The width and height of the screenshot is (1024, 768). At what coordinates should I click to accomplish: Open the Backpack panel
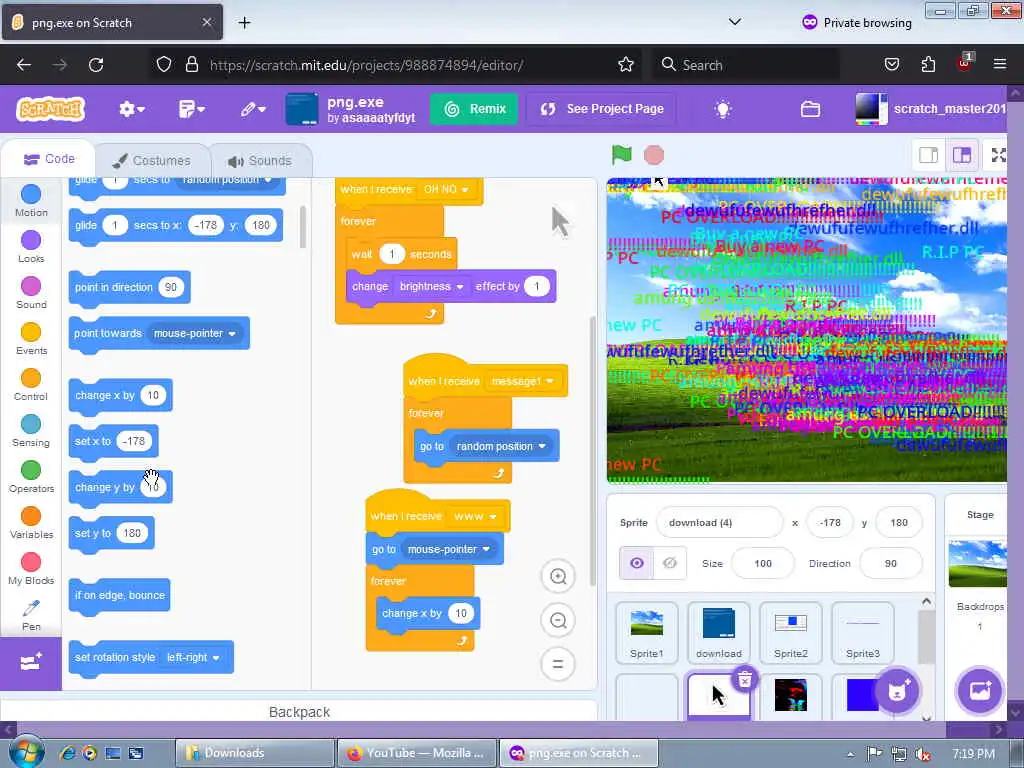coord(299,712)
